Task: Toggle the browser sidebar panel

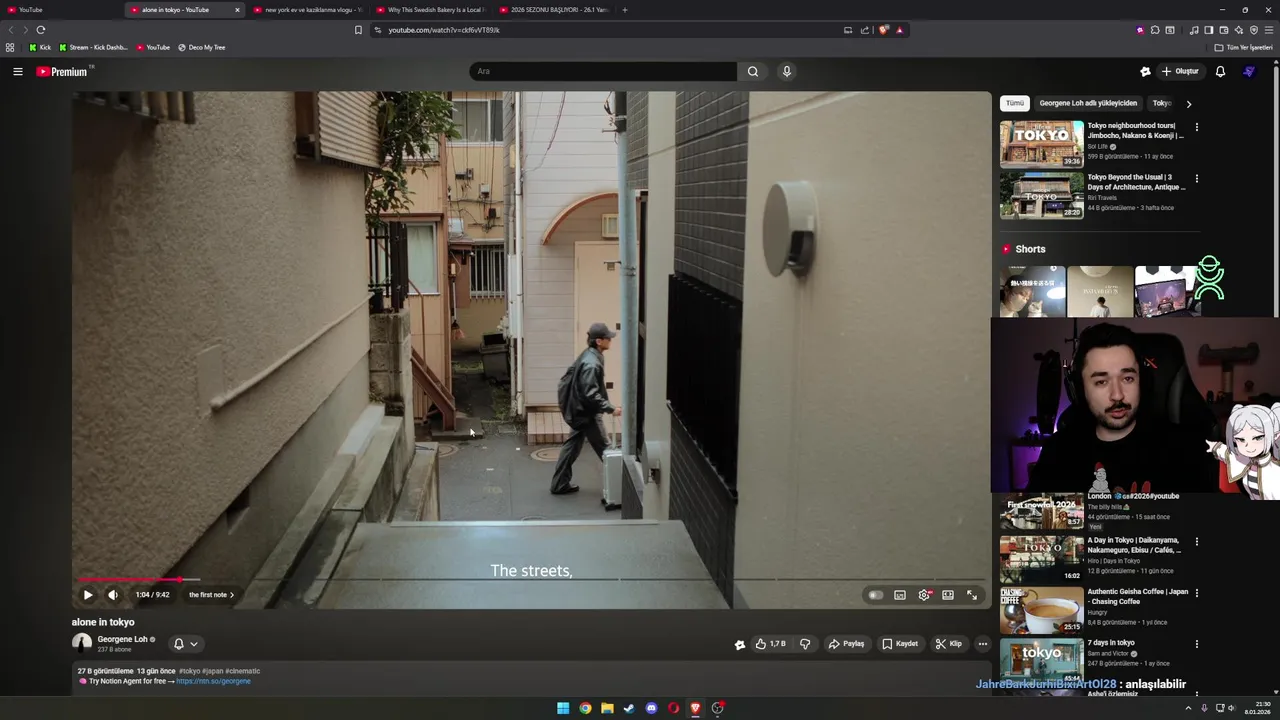Action: point(1208,30)
